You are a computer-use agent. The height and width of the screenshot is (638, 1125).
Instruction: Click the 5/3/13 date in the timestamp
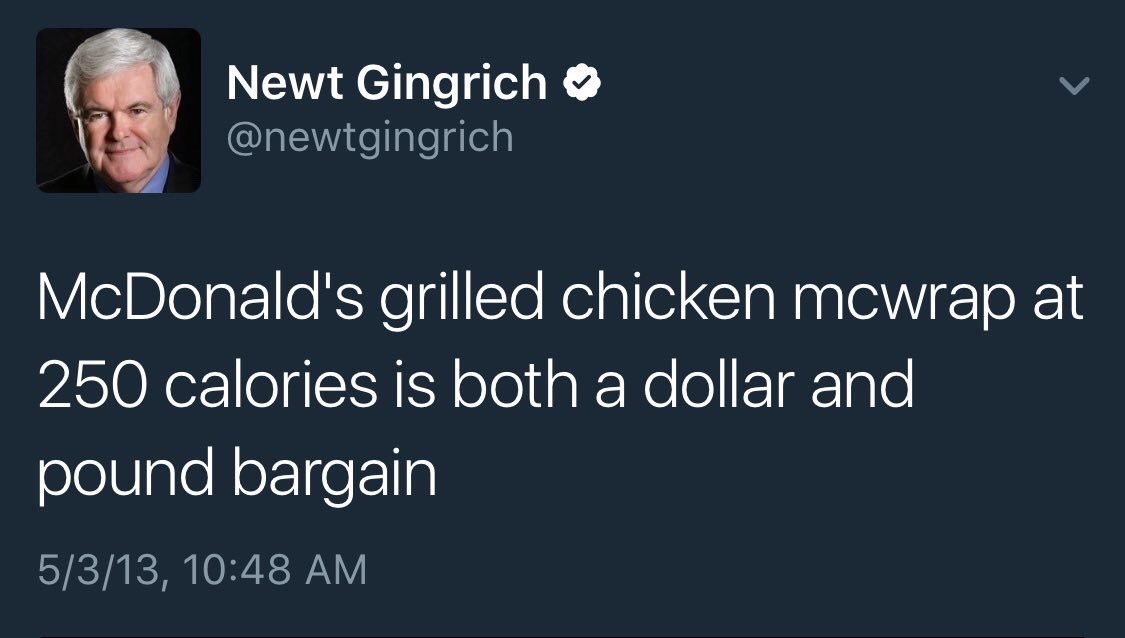pyautogui.click(x=97, y=570)
